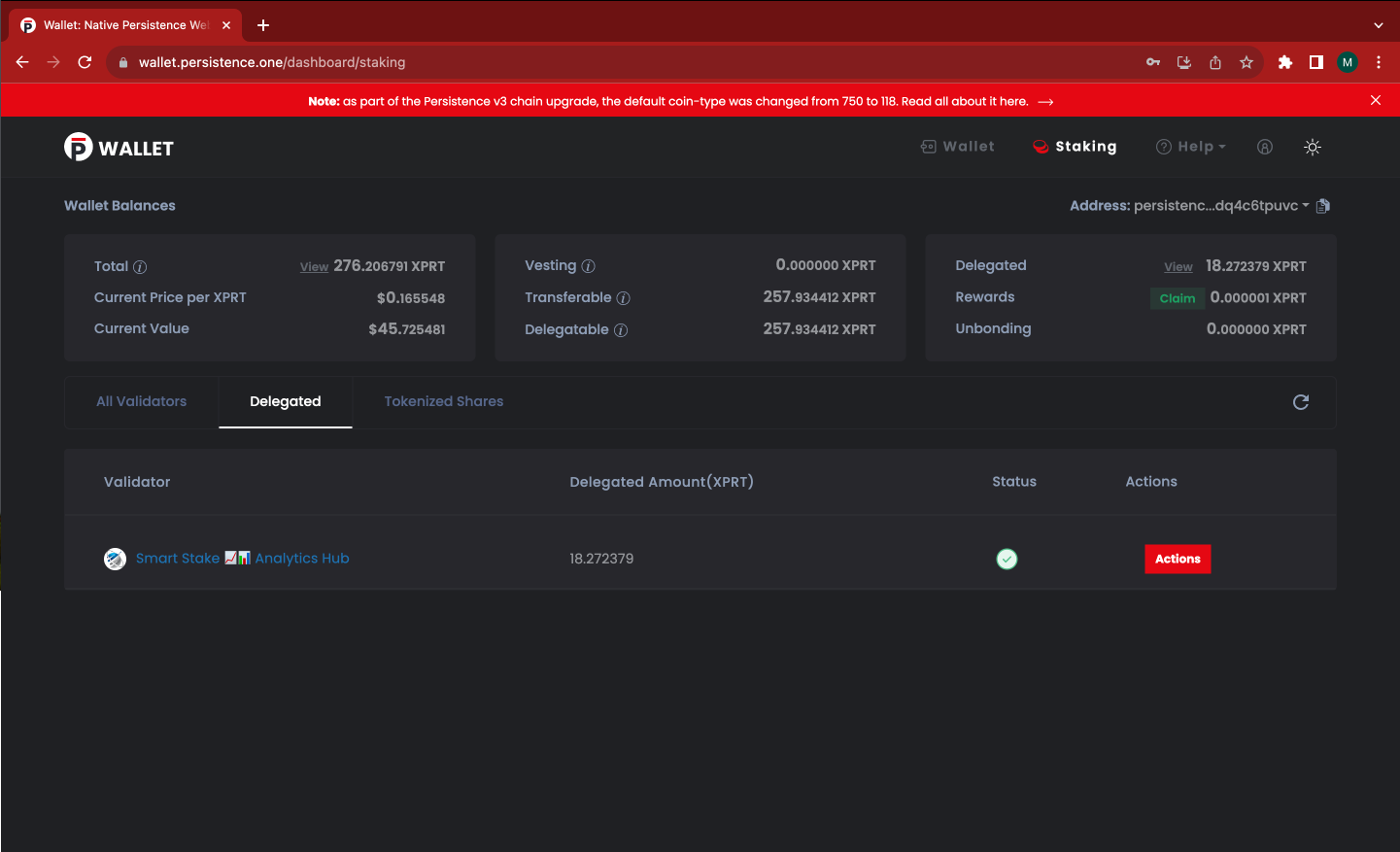The height and width of the screenshot is (852, 1400).
Task: Copy wallet address using copy icon
Action: coord(1322,206)
